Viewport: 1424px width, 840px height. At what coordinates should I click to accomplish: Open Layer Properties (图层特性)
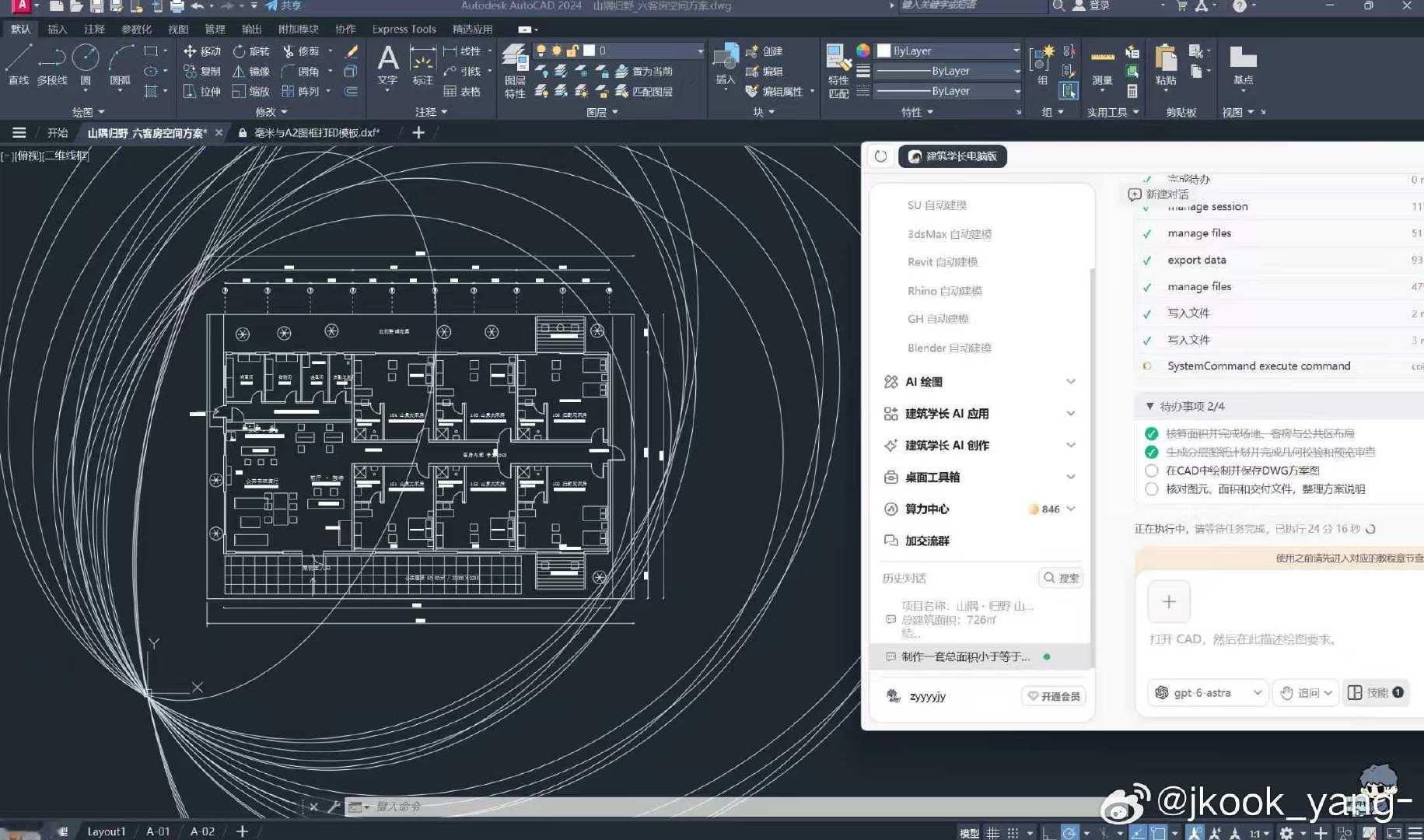515,72
